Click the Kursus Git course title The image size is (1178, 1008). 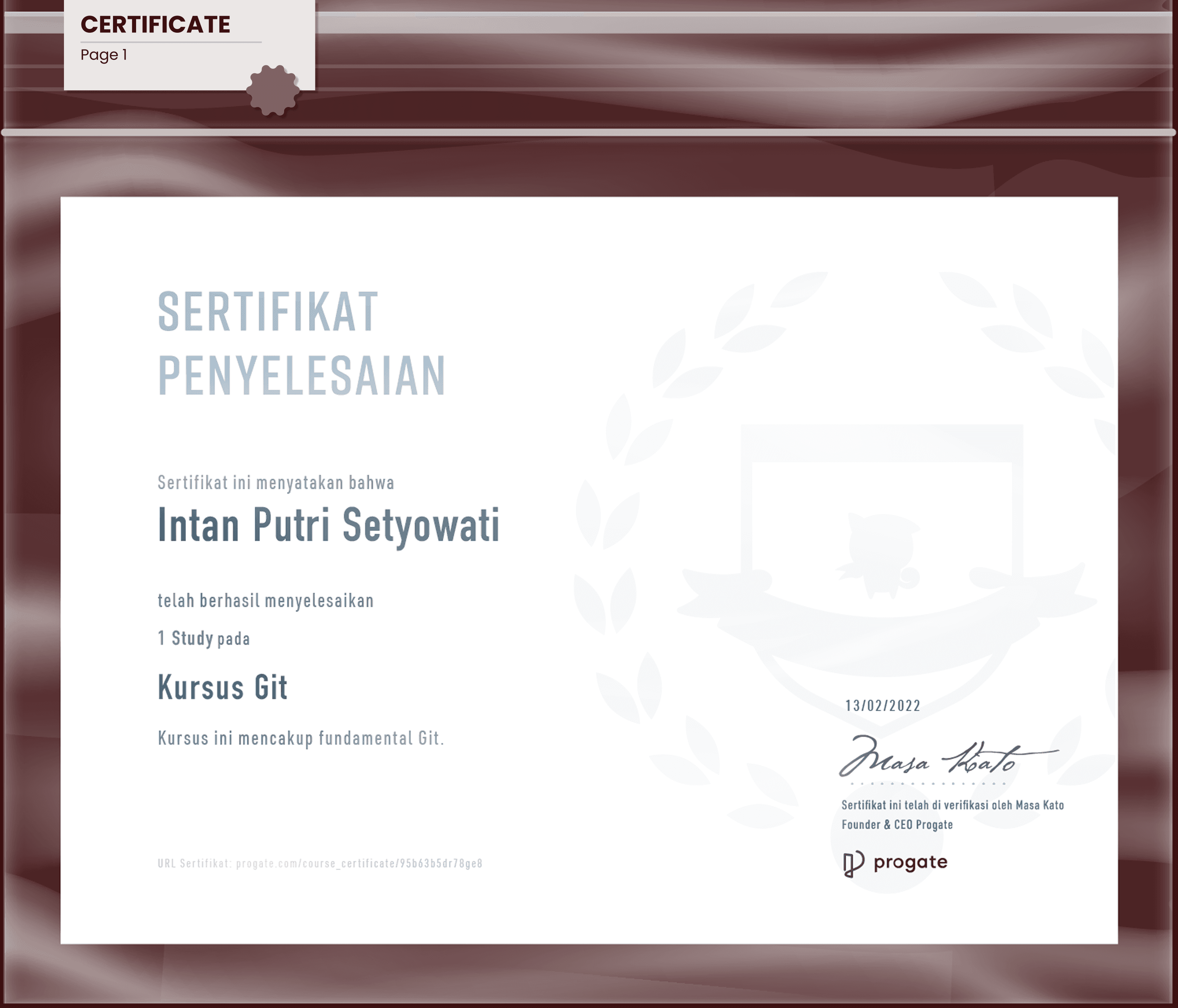pos(222,687)
